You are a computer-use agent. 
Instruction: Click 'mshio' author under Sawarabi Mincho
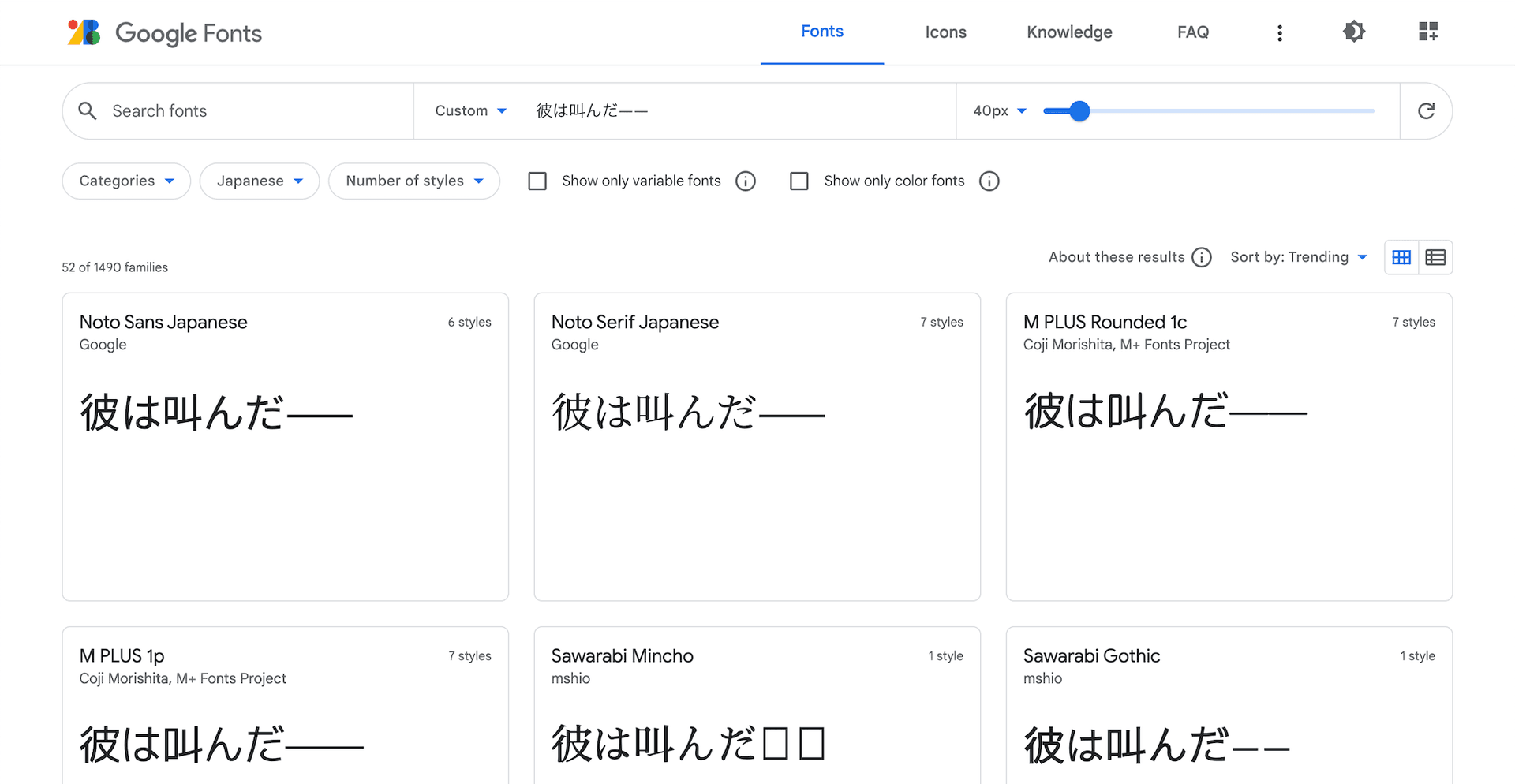pyautogui.click(x=570, y=678)
